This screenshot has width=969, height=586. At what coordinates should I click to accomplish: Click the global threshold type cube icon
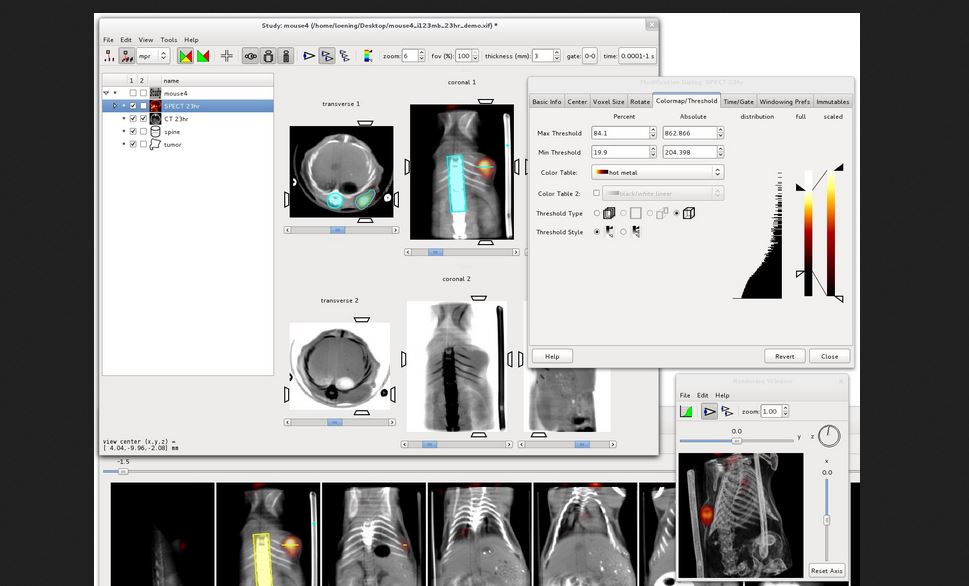click(688, 213)
